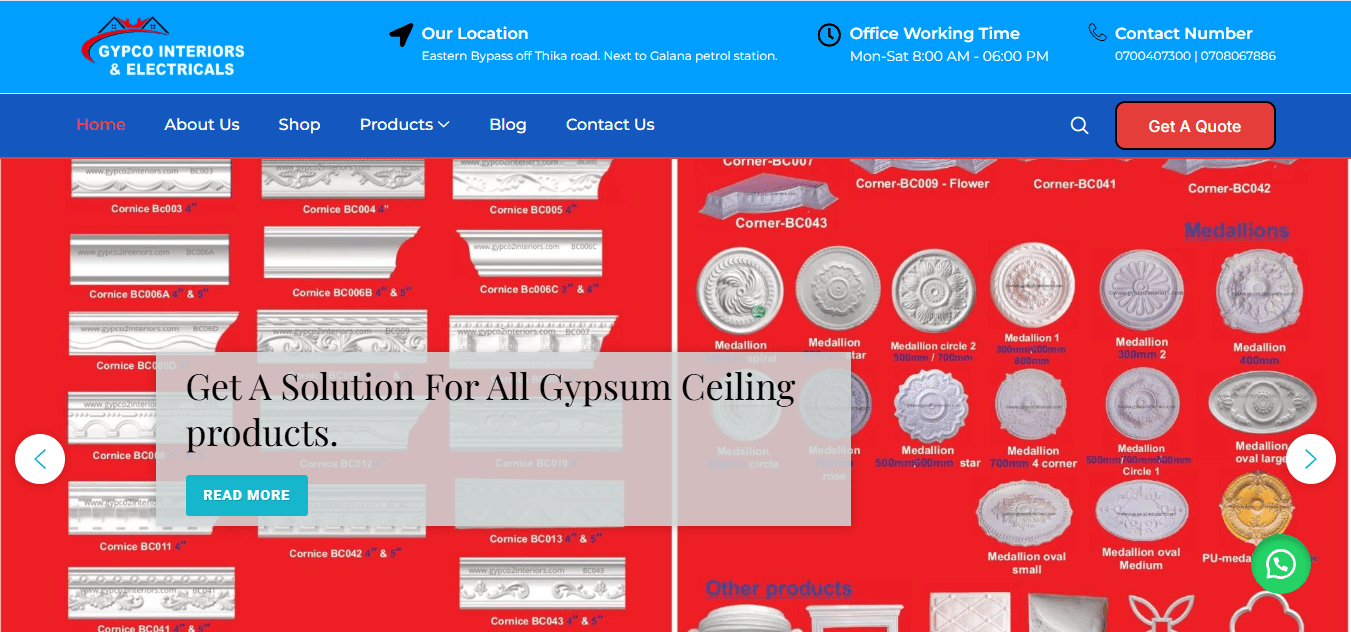The height and width of the screenshot is (632, 1351).
Task: Click the Medallion Circle 1 image
Action: click(x=1141, y=405)
